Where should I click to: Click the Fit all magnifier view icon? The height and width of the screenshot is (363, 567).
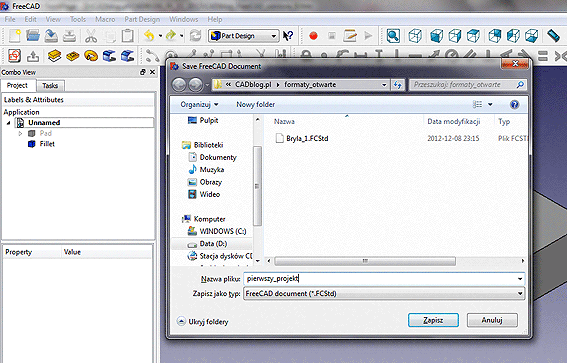[393, 36]
